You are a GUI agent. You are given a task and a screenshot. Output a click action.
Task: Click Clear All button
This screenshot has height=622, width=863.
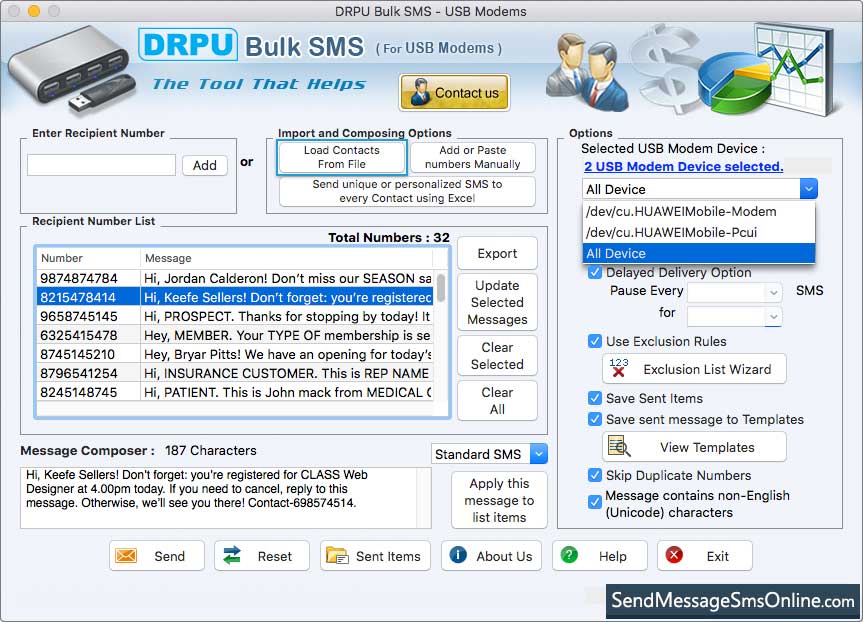tap(497, 401)
